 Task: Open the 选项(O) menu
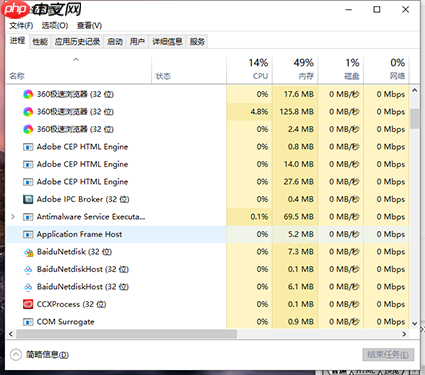point(55,25)
